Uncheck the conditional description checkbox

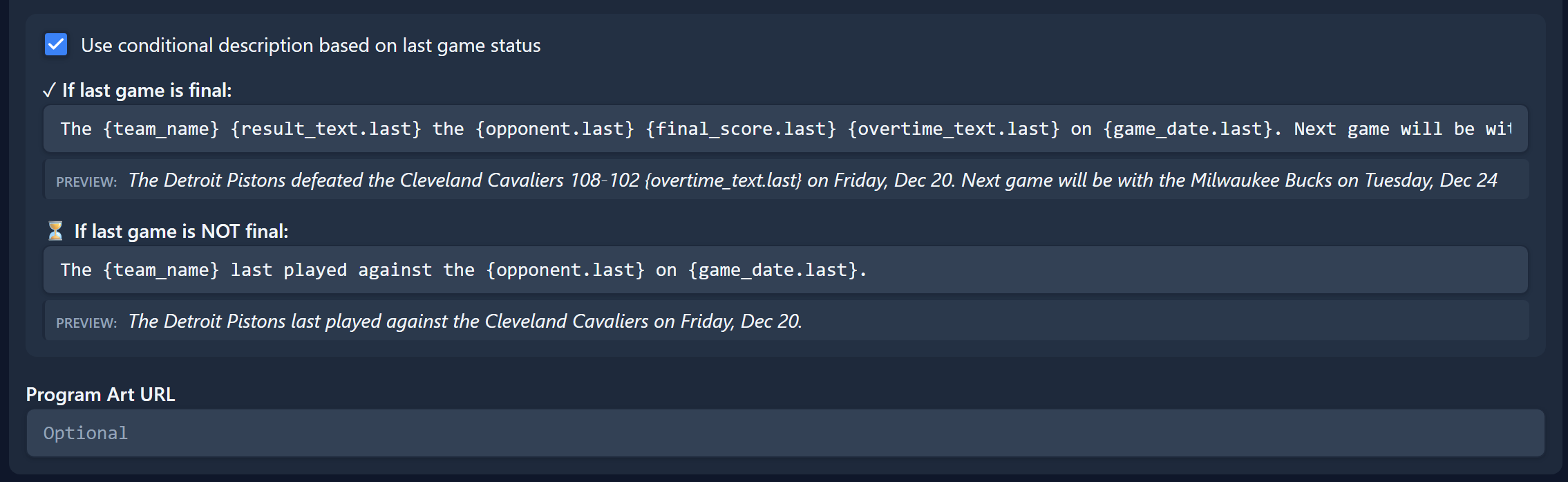tap(56, 45)
